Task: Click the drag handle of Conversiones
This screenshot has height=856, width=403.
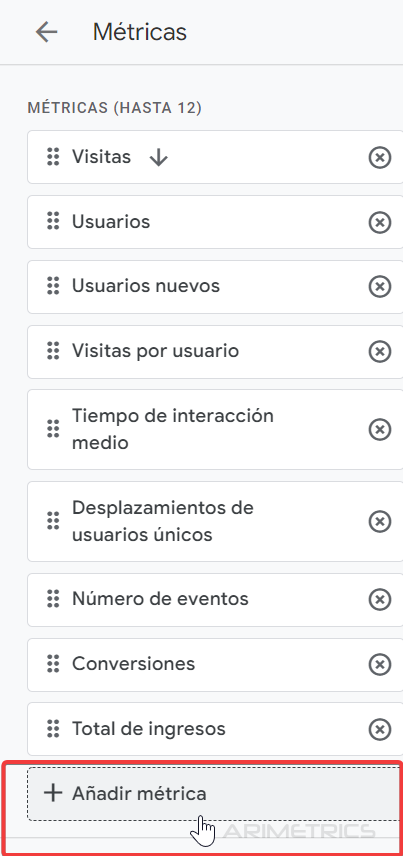Action: [x=53, y=664]
